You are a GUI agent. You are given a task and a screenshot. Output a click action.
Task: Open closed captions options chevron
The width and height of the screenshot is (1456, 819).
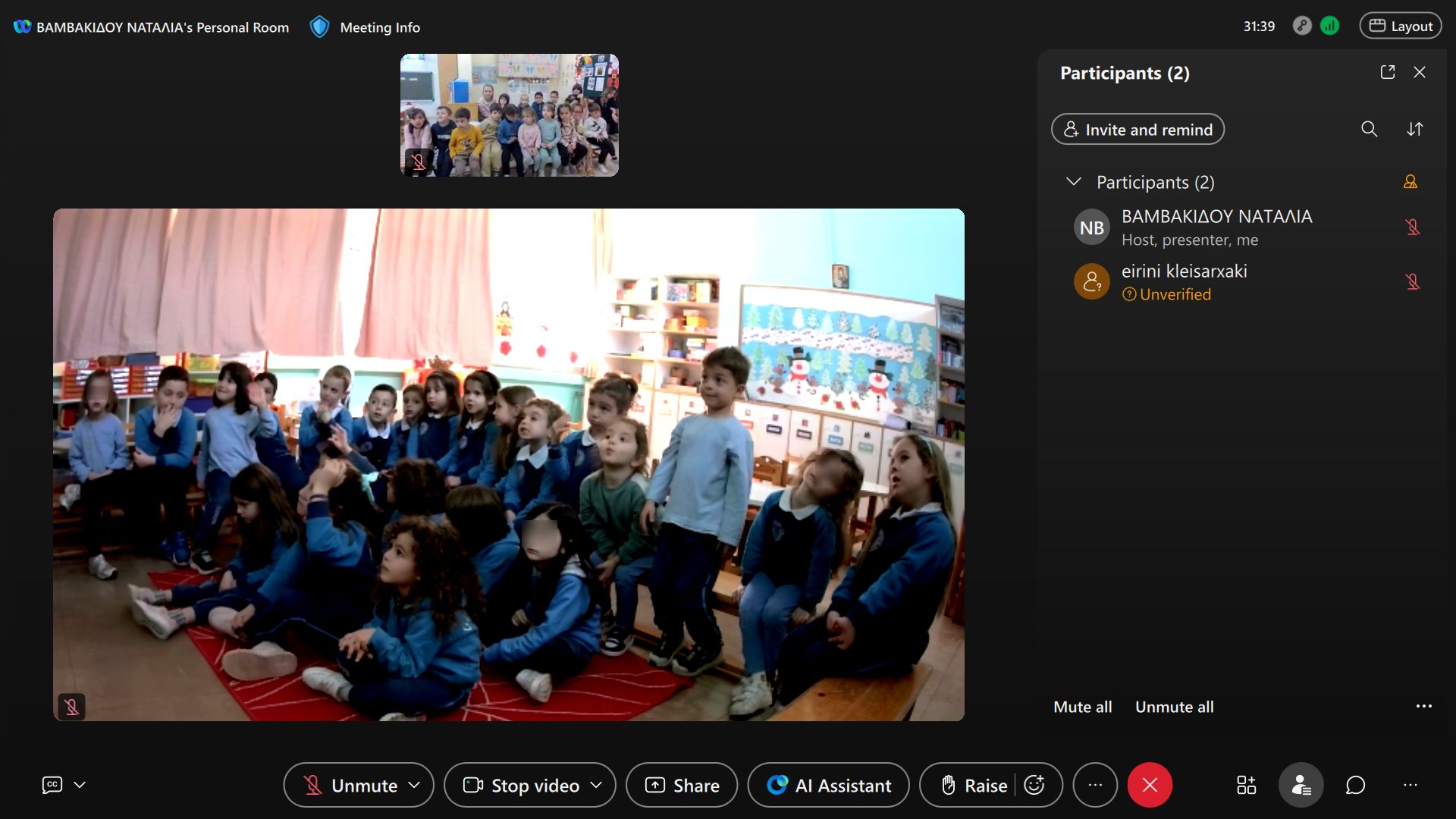pyautogui.click(x=80, y=785)
